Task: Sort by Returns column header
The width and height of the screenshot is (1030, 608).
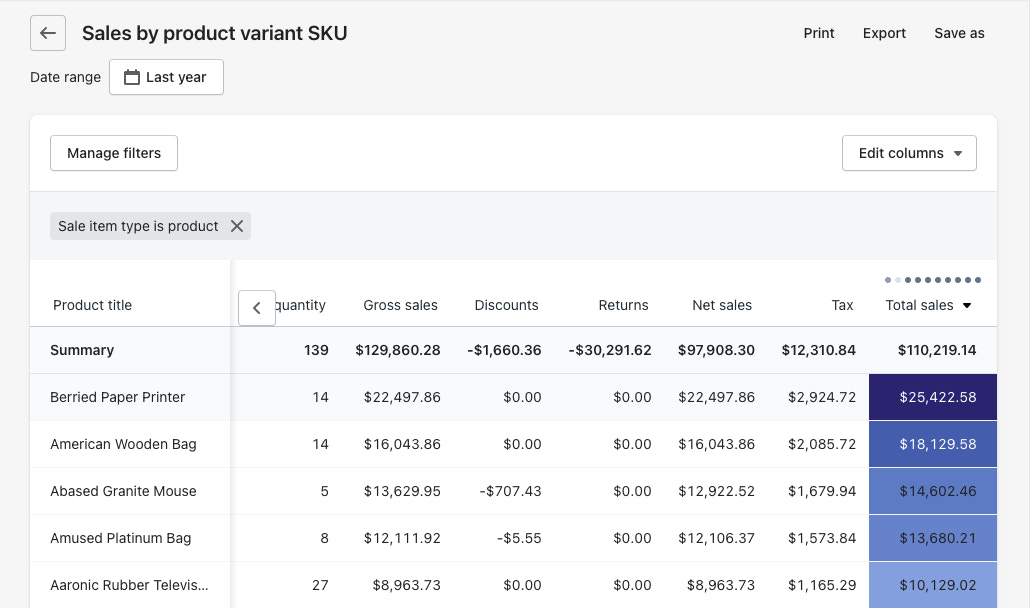Action: click(x=623, y=305)
